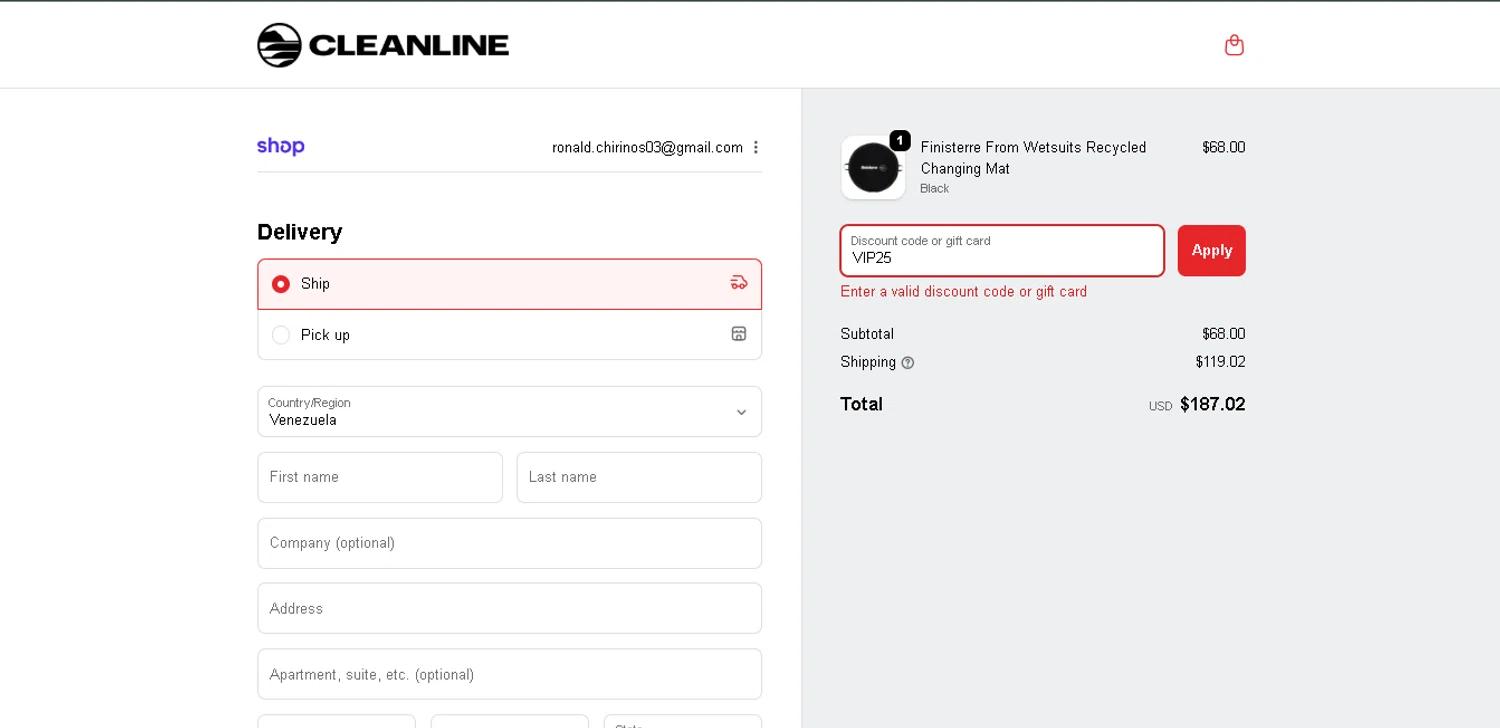
Task: Click the shipping cost $119.02
Action: (x=1220, y=362)
